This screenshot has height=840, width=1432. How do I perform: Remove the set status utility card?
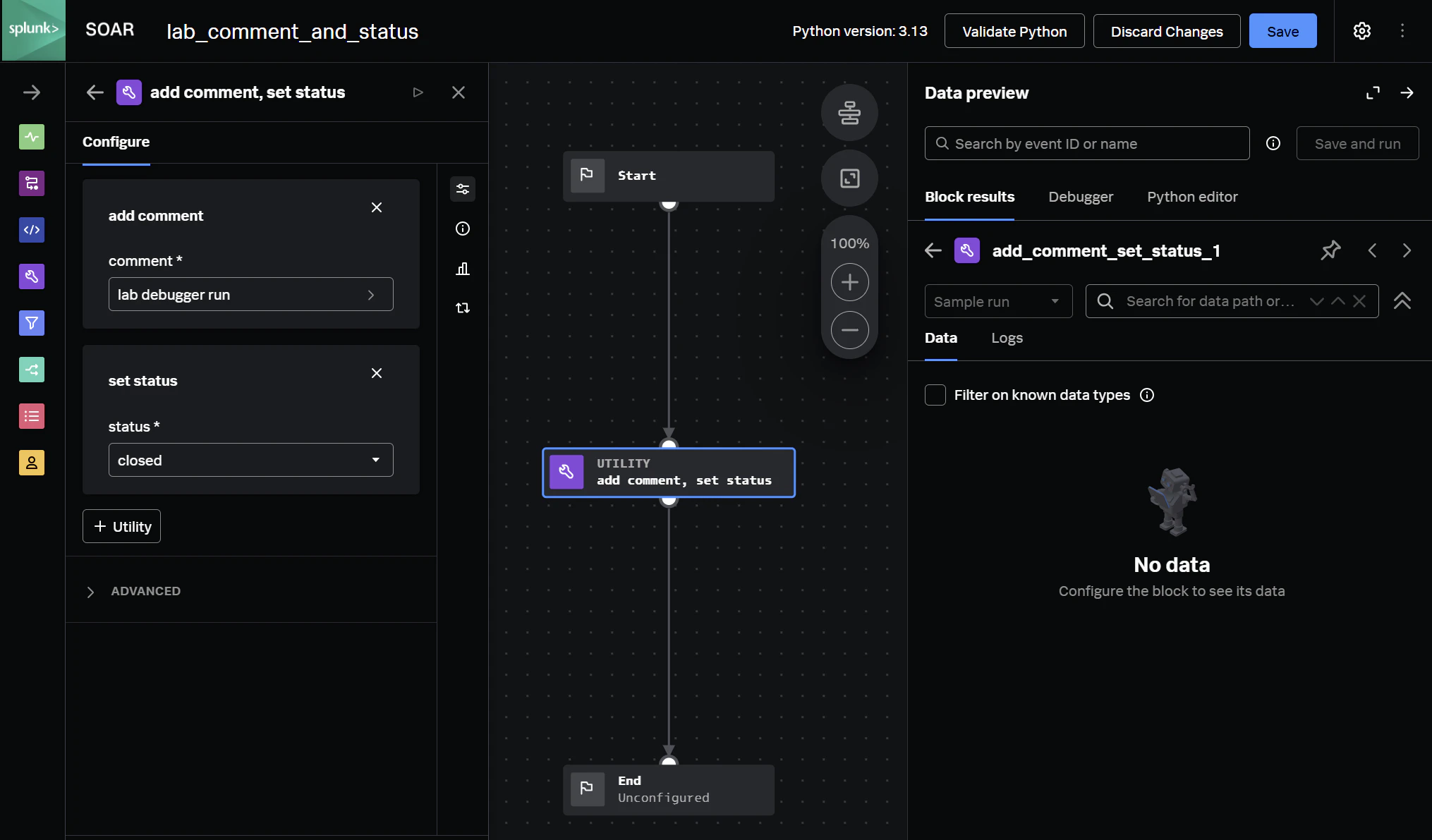pyautogui.click(x=377, y=373)
